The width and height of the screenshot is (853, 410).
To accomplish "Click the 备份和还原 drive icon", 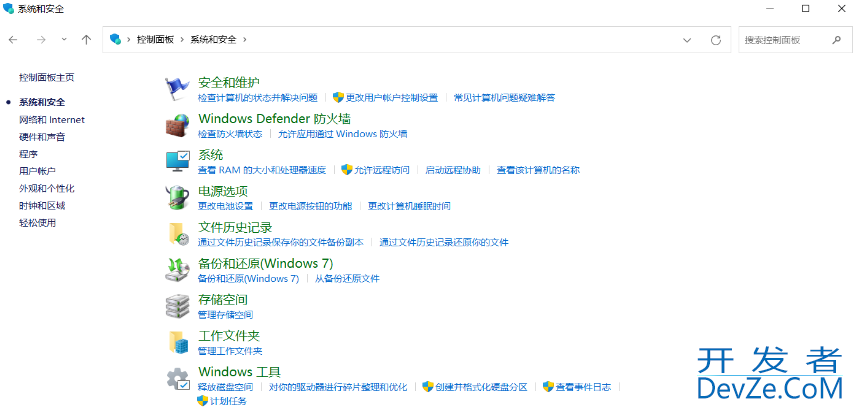I will 177,270.
